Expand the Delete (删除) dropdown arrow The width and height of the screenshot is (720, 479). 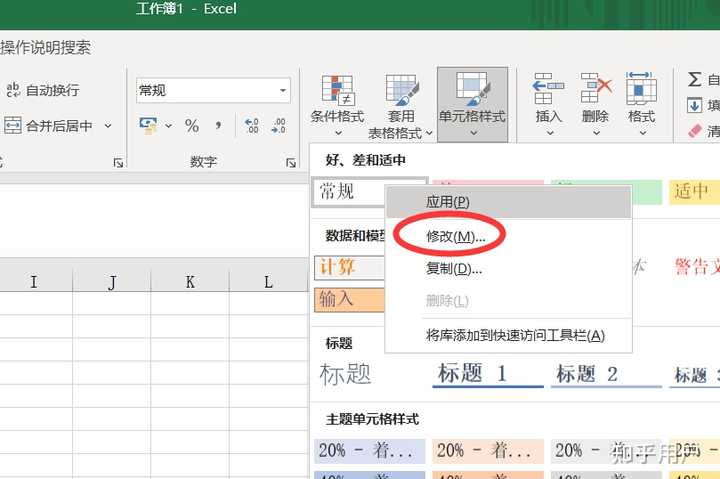(596, 133)
